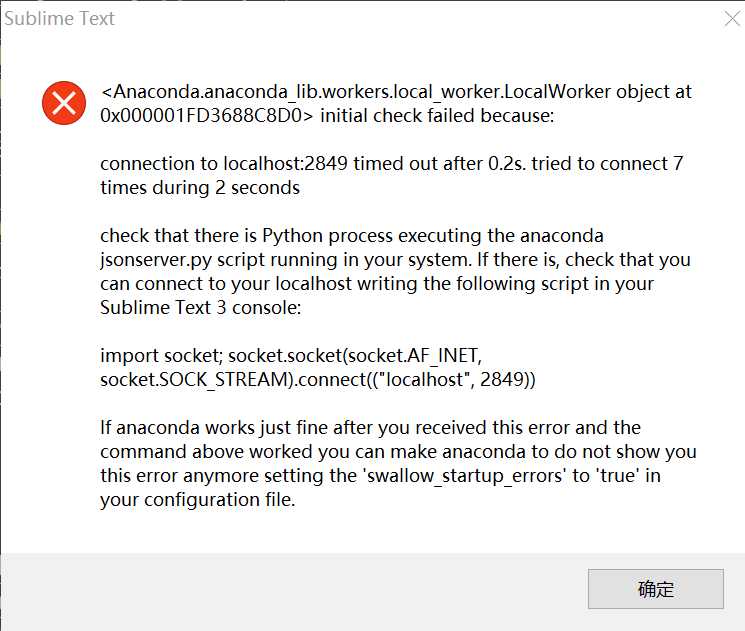Click the 'If anaconda works just fine' line
The width and height of the screenshot is (745, 631).
click(x=371, y=428)
